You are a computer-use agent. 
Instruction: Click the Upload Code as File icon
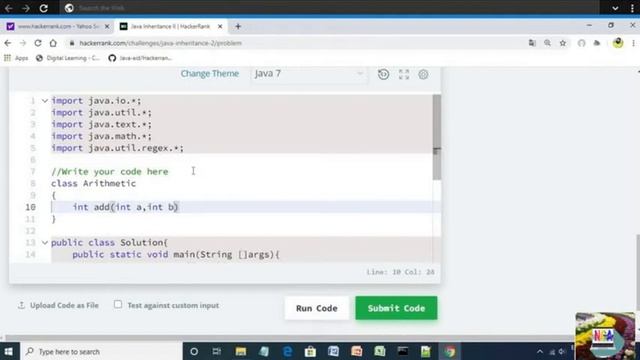pyautogui.click(x=21, y=305)
